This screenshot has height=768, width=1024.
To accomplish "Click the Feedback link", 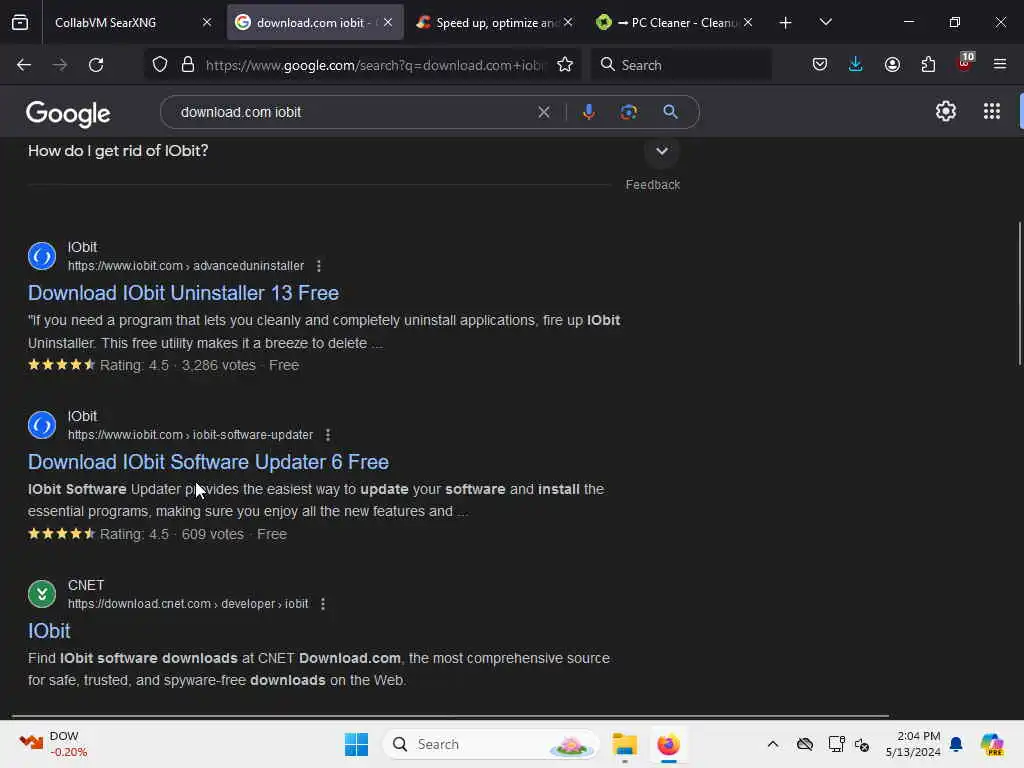I will point(652,185).
